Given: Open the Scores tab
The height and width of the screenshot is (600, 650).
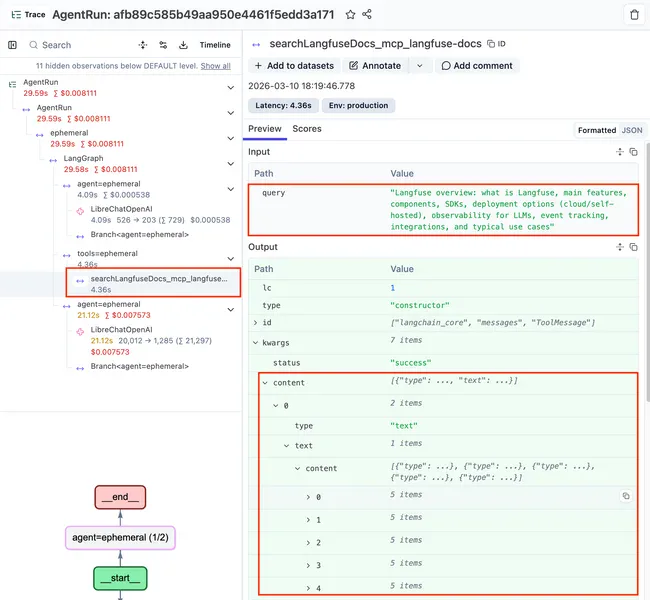Looking at the screenshot, I should coord(307,129).
